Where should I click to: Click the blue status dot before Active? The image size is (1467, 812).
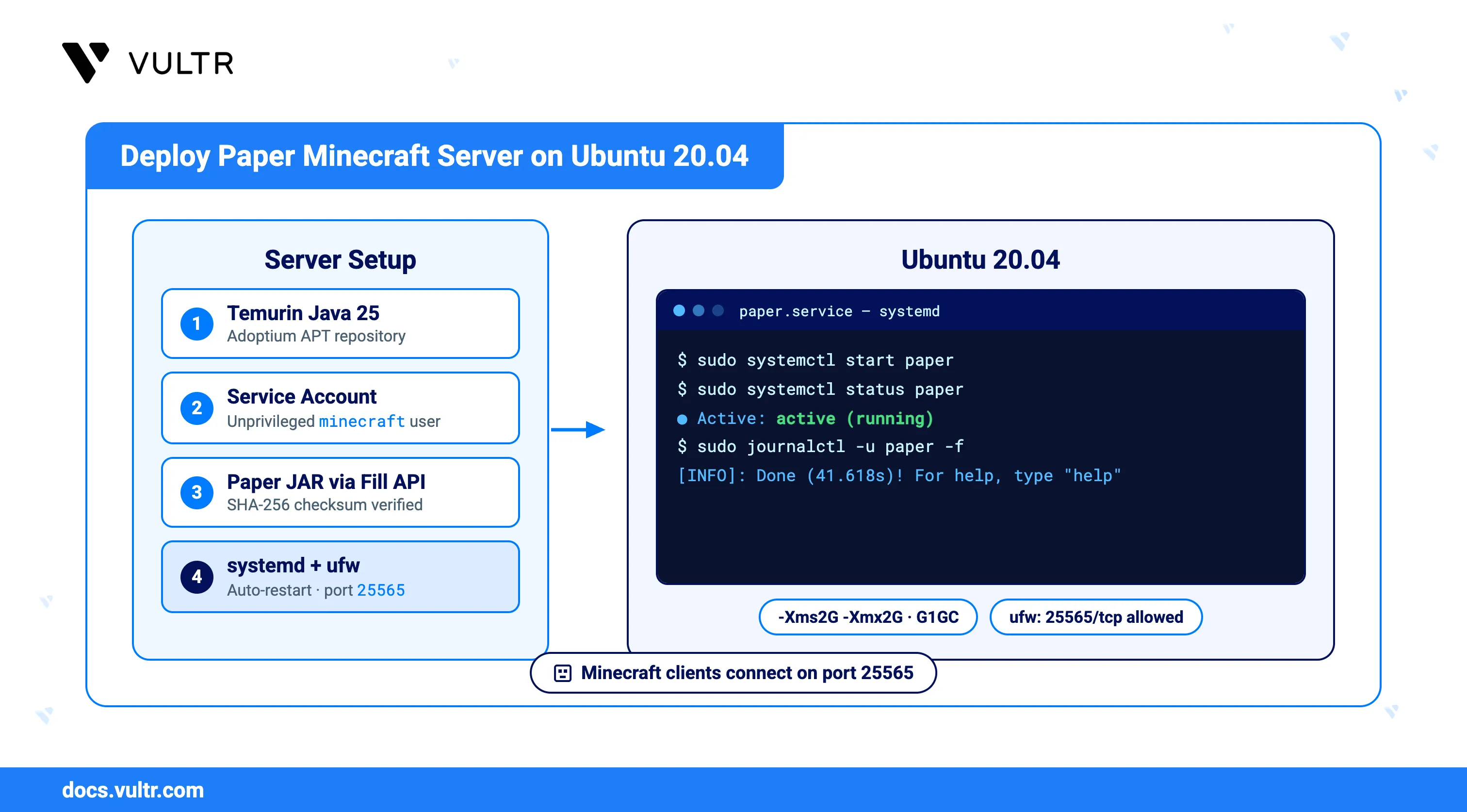coord(682,419)
